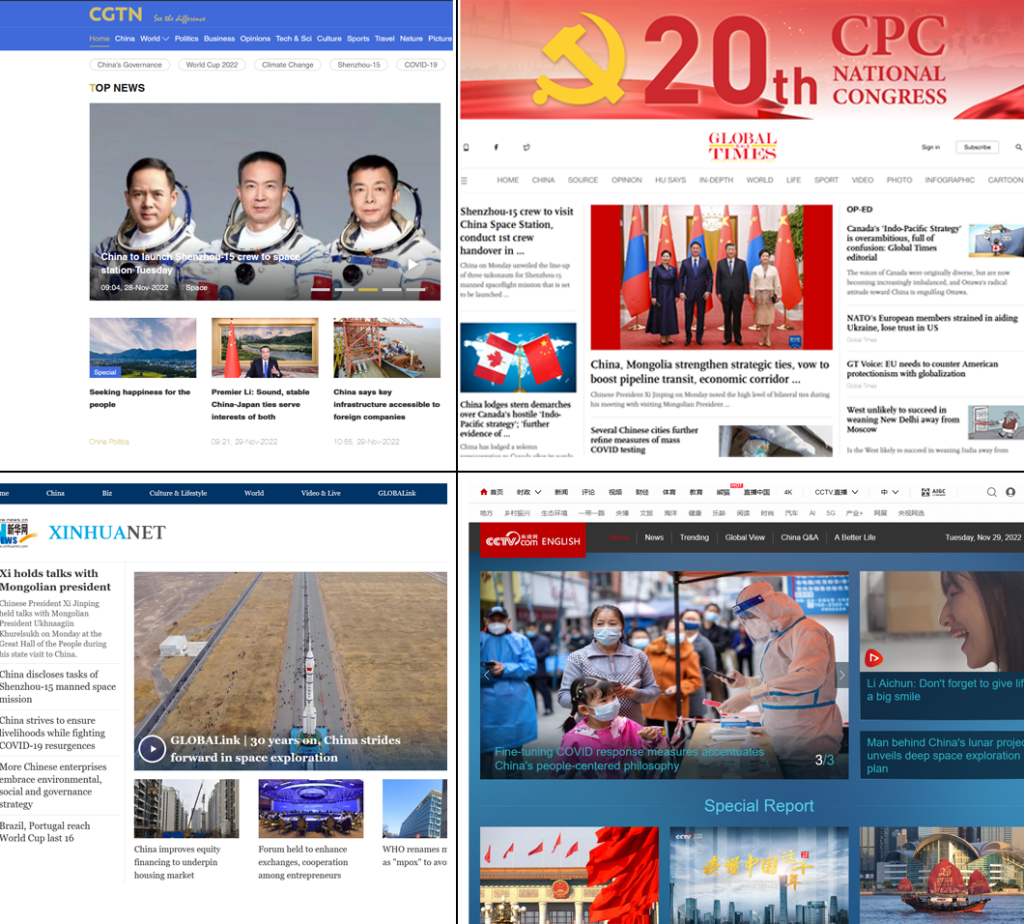Play the Li Aichun video via red icon
The height and width of the screenshot is (924, 1024).
[874, 658]
